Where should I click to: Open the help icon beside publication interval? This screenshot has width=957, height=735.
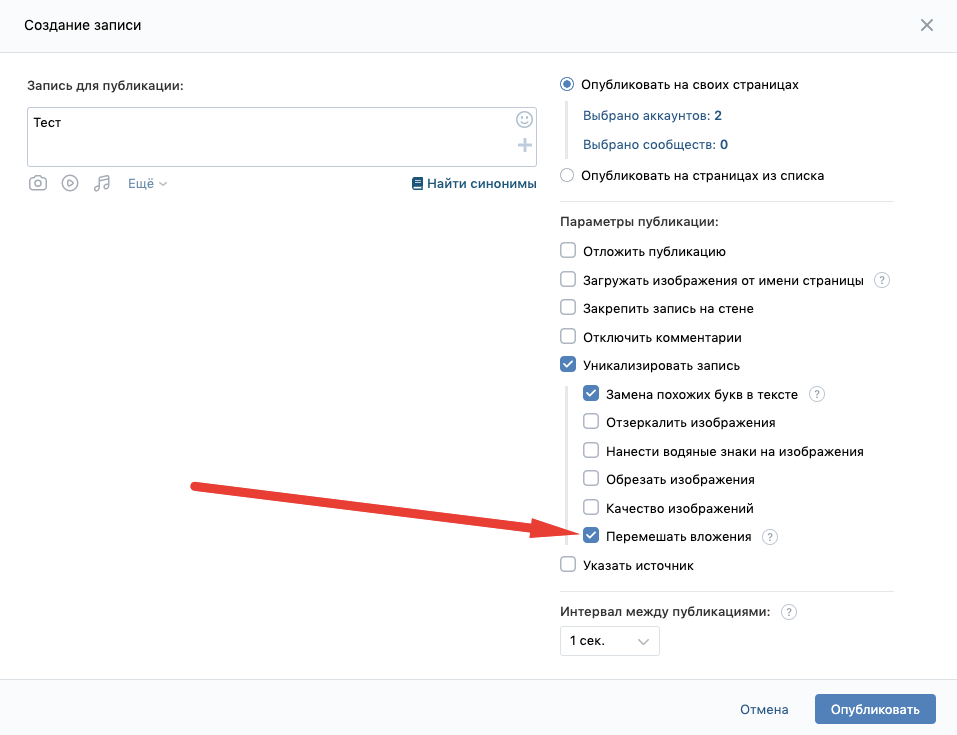click(789, 612)
